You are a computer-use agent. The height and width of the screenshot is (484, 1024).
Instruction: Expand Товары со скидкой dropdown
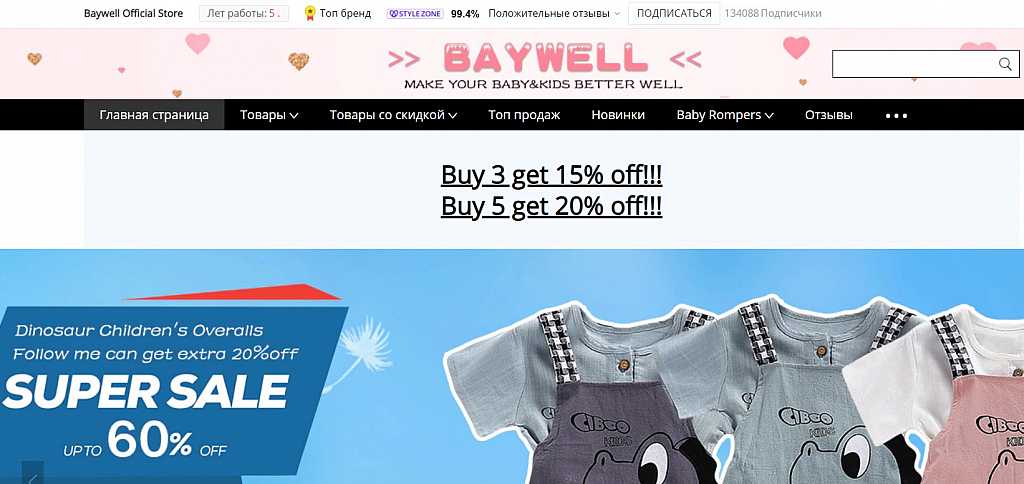coord(393,115)
